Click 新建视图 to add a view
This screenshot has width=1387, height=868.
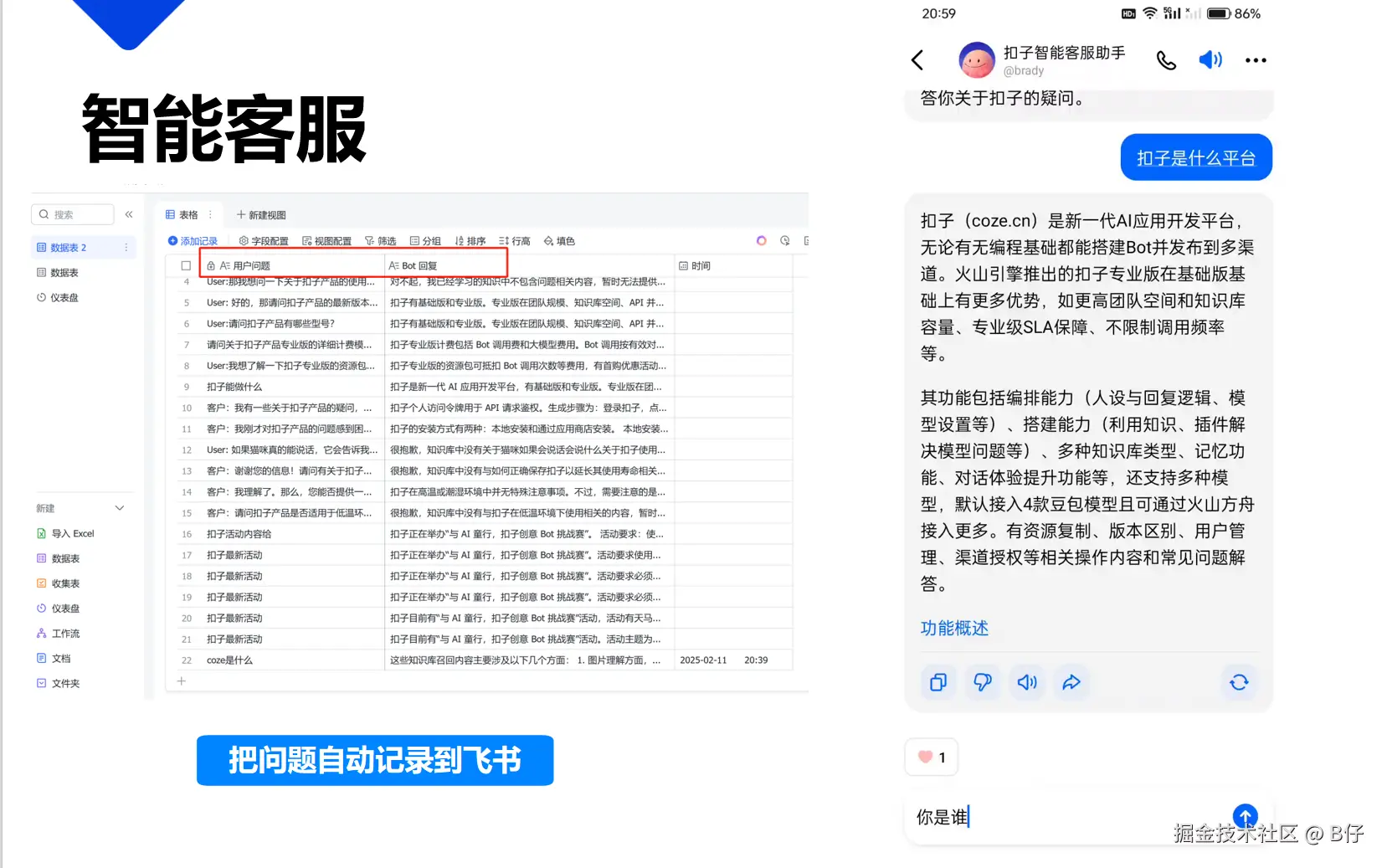[261, 215]
